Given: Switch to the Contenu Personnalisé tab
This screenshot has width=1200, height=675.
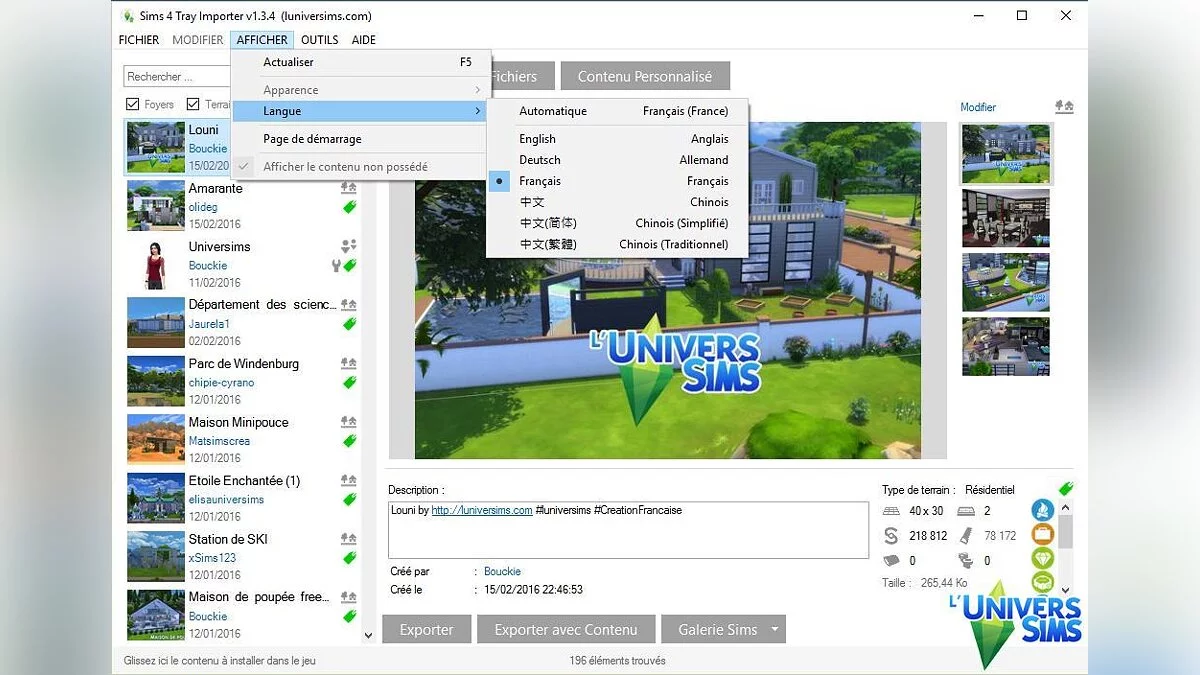Looking at the screenshot, I should tap(645, 75).
